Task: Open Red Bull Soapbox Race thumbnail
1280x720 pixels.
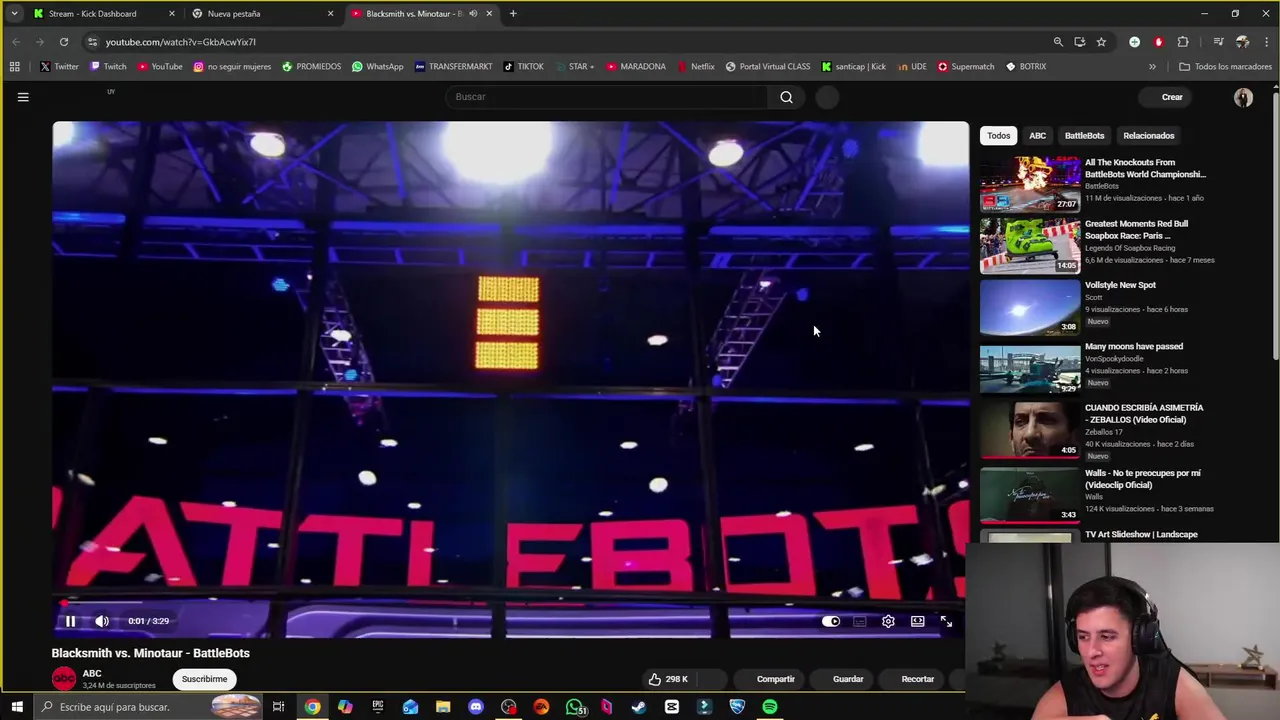Action: coord(1030,245)
